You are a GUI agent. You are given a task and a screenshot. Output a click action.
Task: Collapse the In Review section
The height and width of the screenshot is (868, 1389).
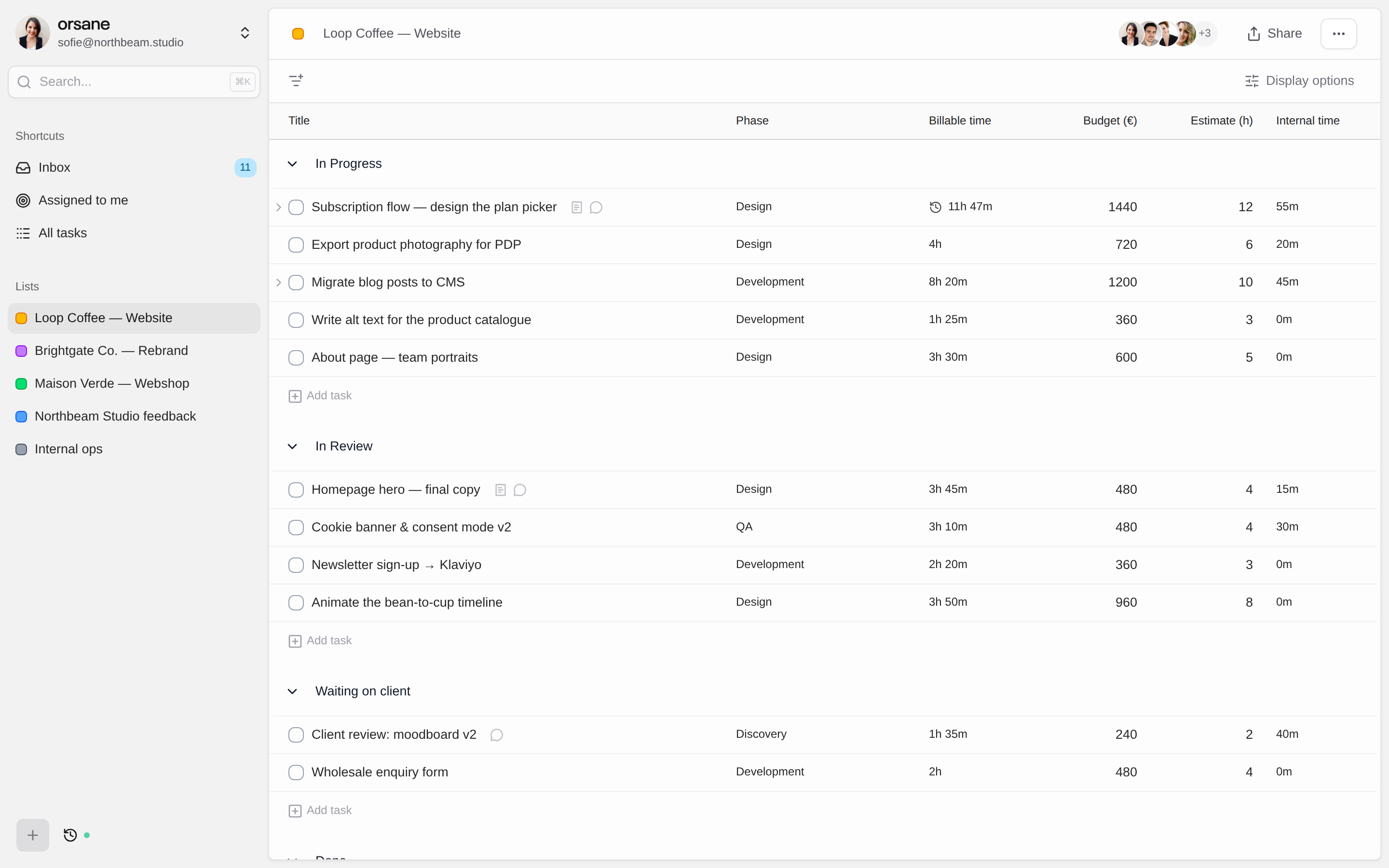coord(292,447)
